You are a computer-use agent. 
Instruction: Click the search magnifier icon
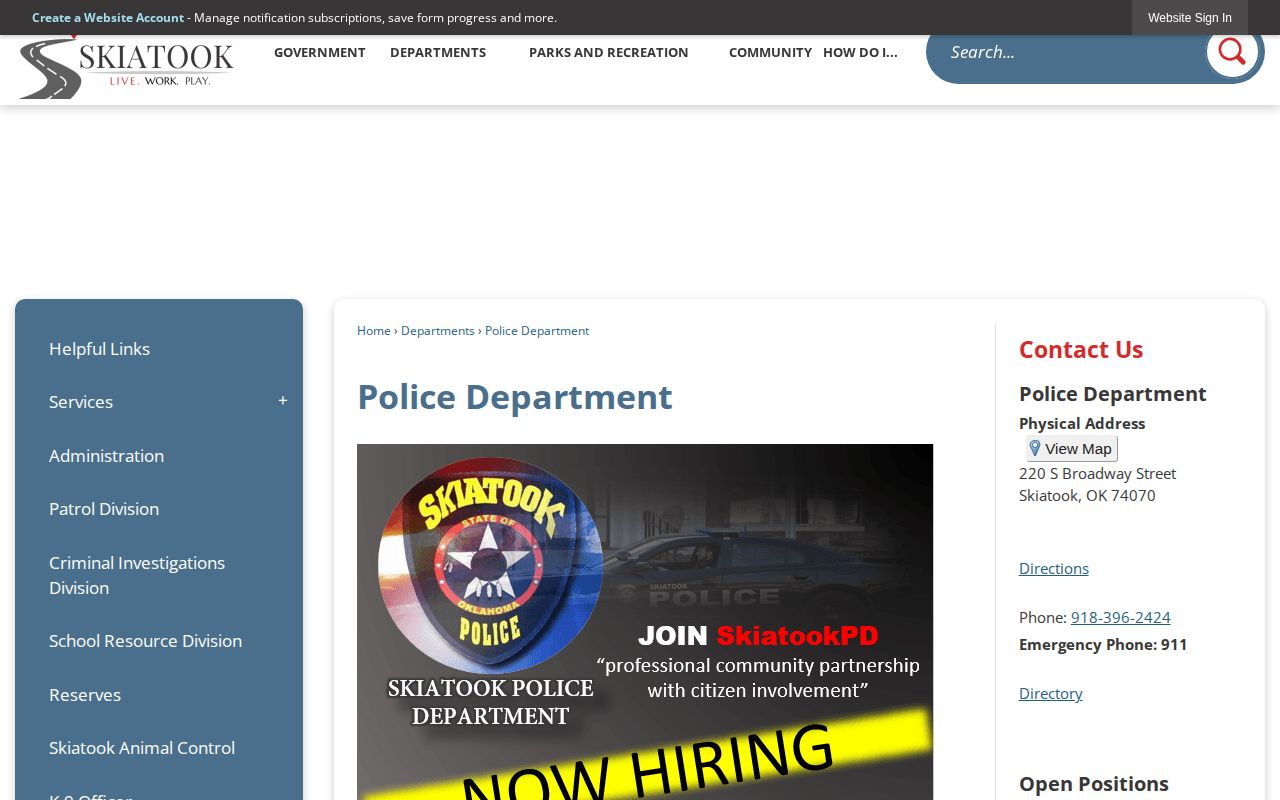tap(1232, 51)
